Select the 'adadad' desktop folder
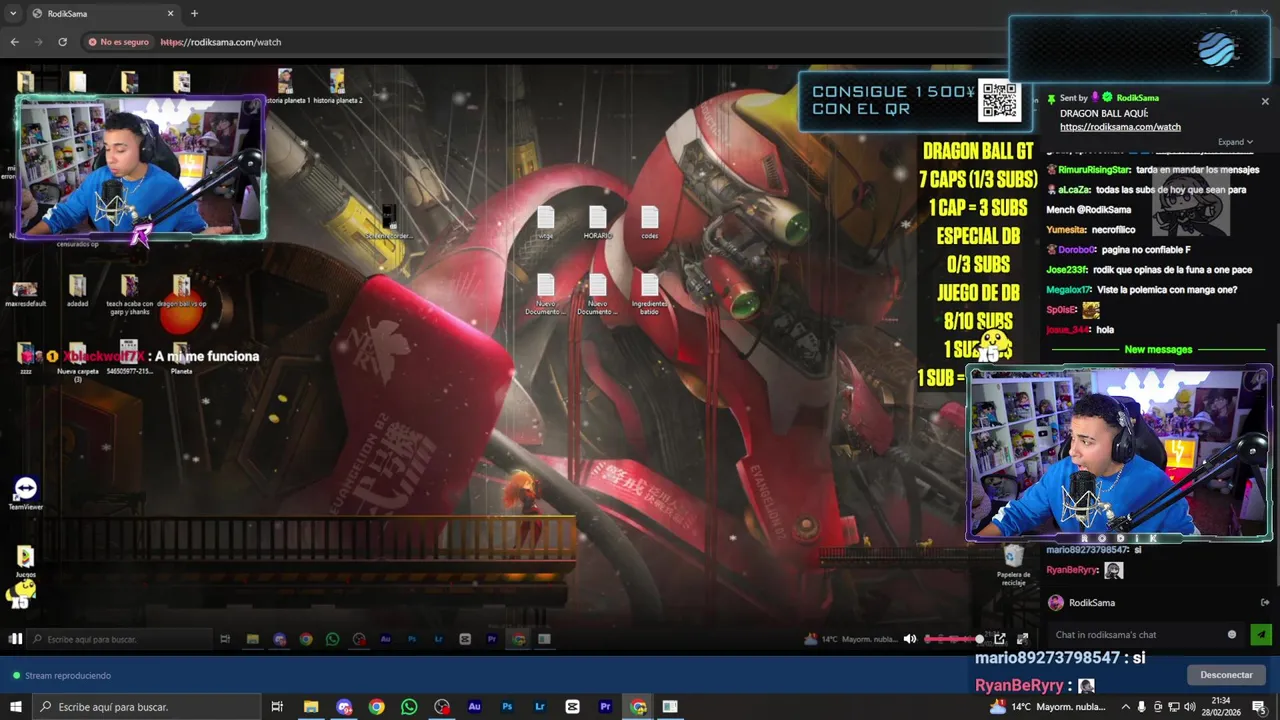1280x720 pixels. tap(78, 291)
